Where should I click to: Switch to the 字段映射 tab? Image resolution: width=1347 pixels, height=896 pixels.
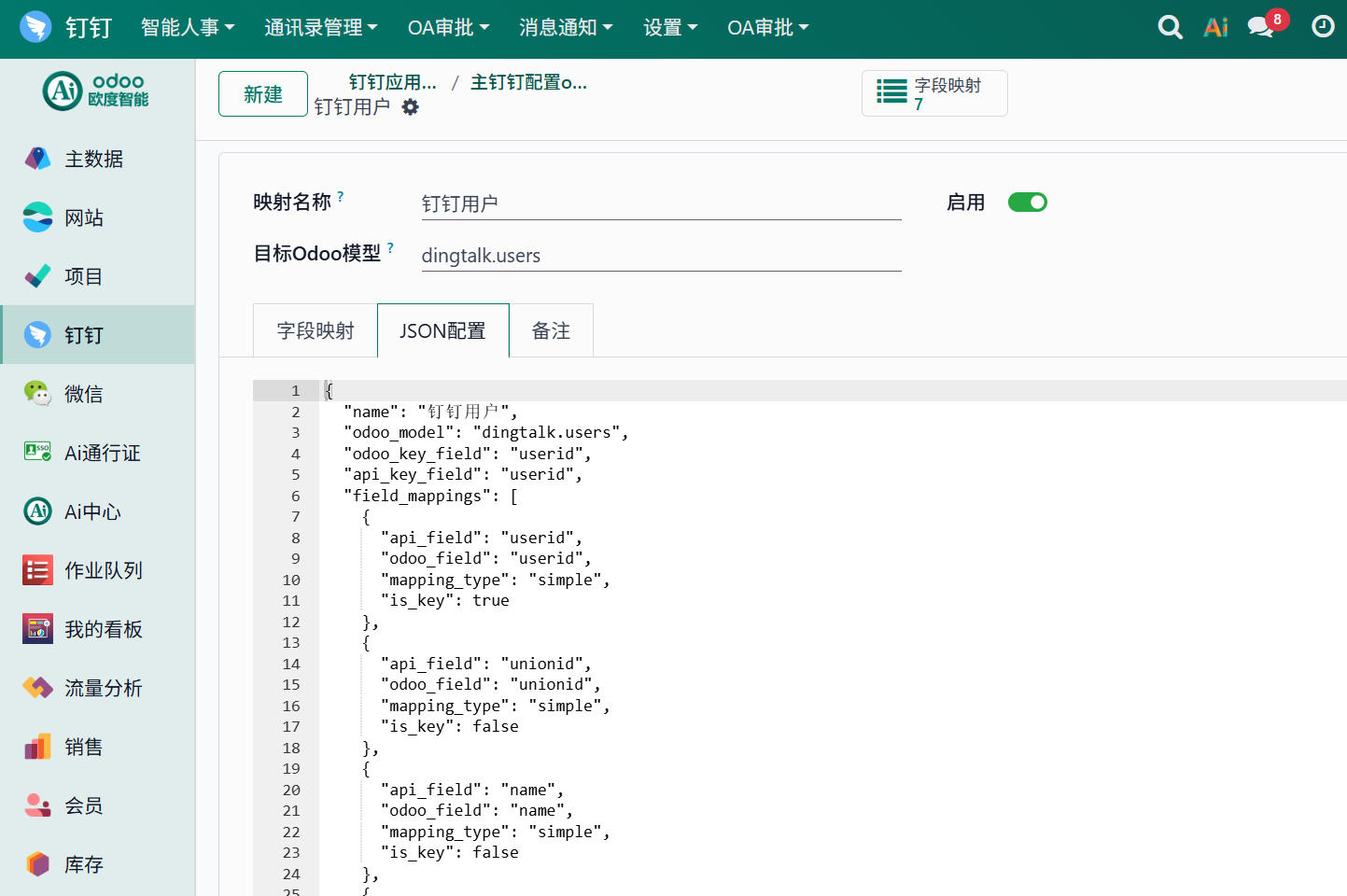click(x=316, y=330)
